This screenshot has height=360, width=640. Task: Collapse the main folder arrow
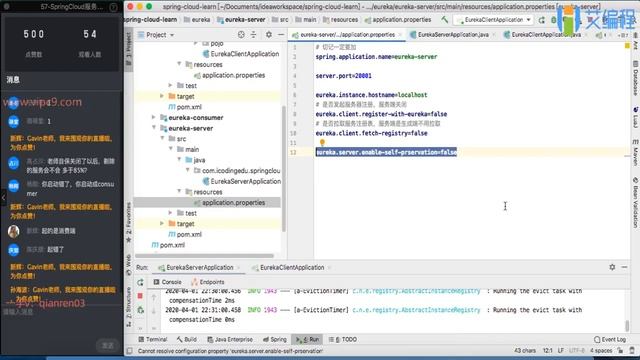(171, 149)
